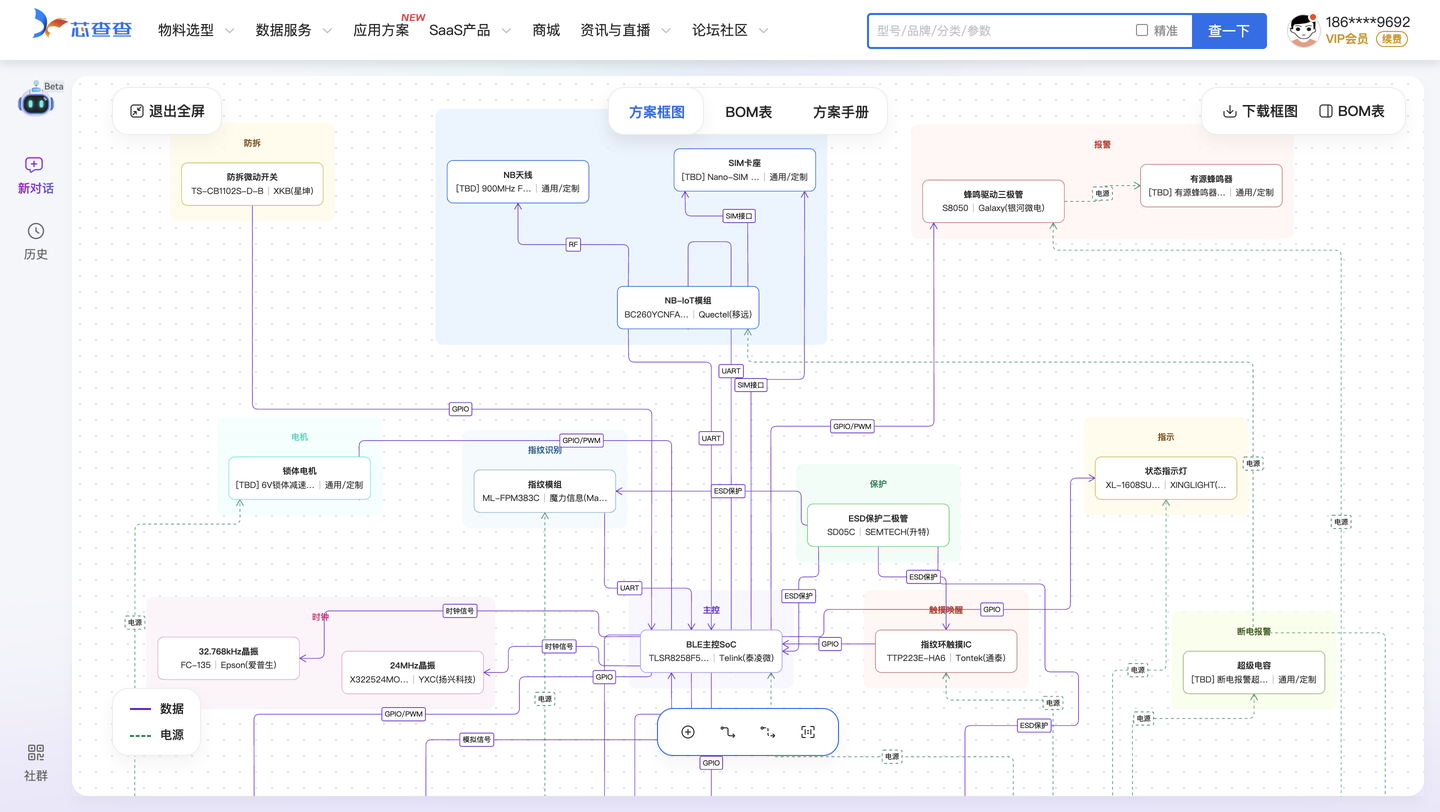Viewport: 1440px width, 812px height.
Task: Select the 32.768kHz晶振 node
Action: [x=228, y=658]
